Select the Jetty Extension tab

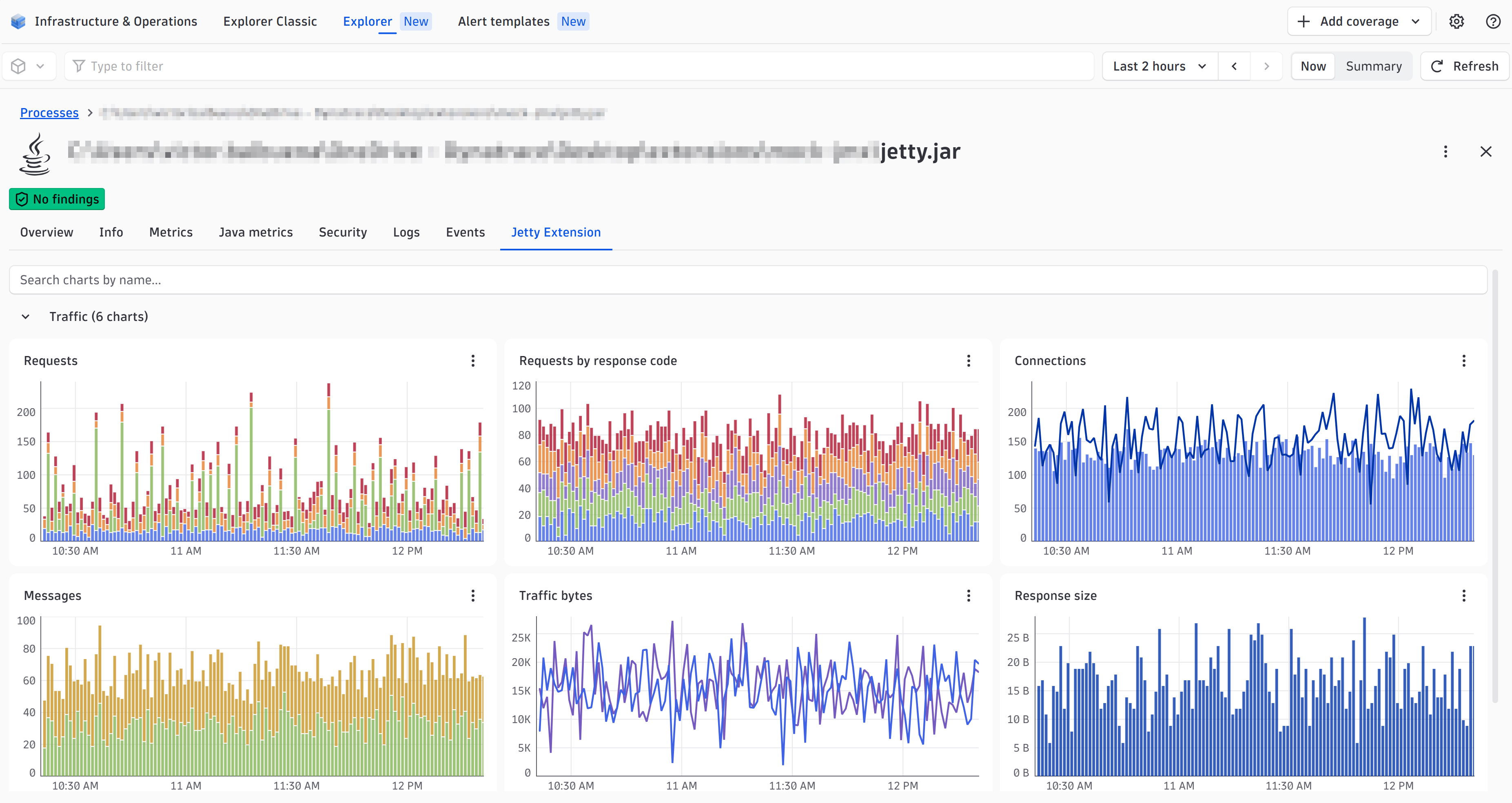(x=556, y=232)
